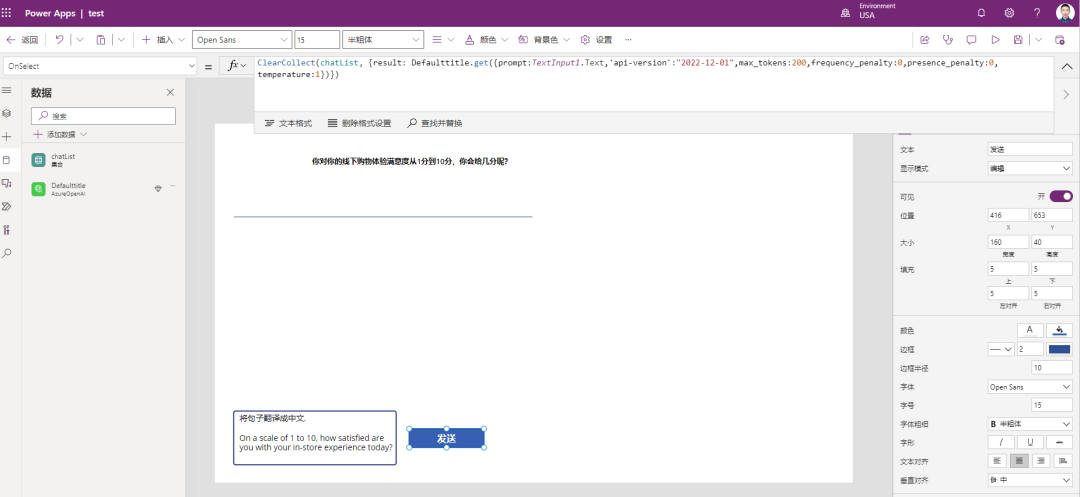Toggle italic font style
The height and width of the screenshot is (497, 1080).
click(x=1001, y=442)
